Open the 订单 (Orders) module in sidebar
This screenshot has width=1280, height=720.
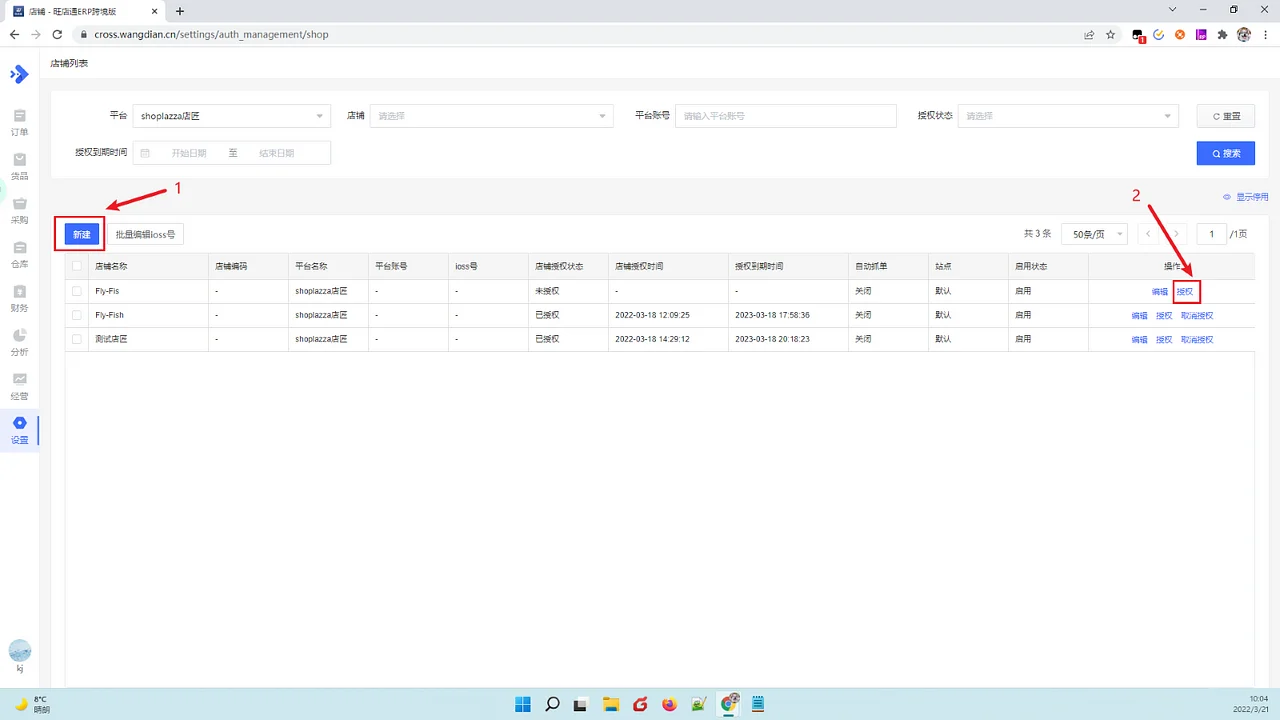(19, 122)
